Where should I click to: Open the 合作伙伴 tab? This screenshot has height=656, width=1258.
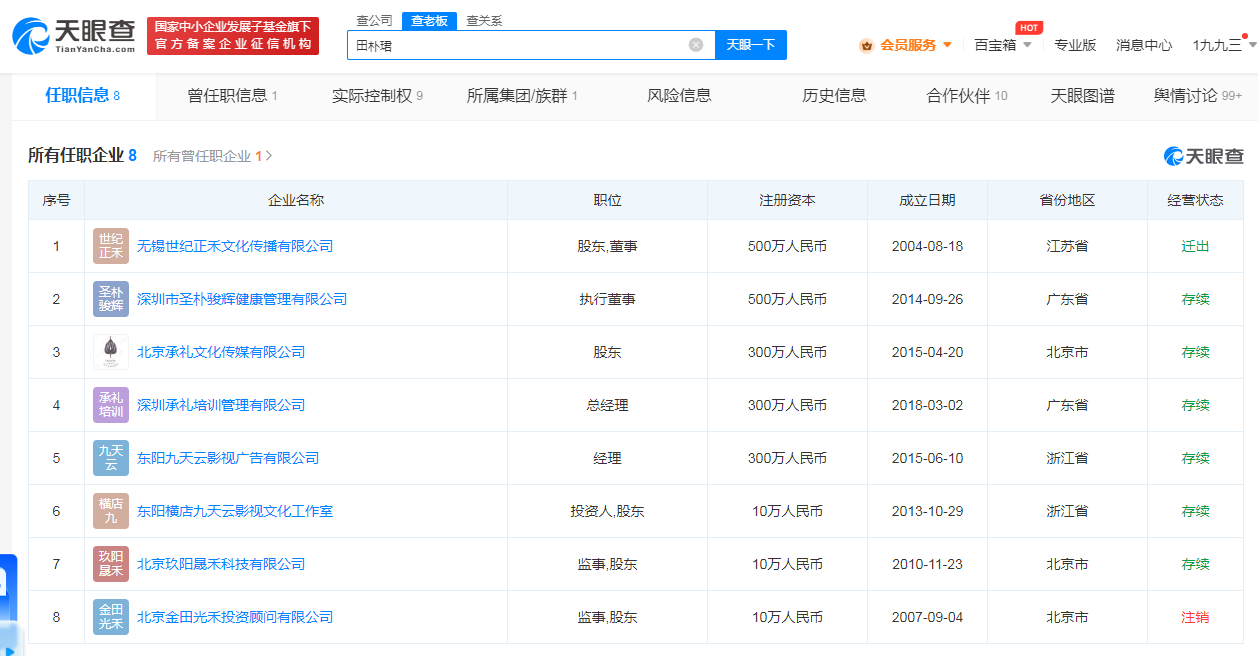(x=967, y=96)
